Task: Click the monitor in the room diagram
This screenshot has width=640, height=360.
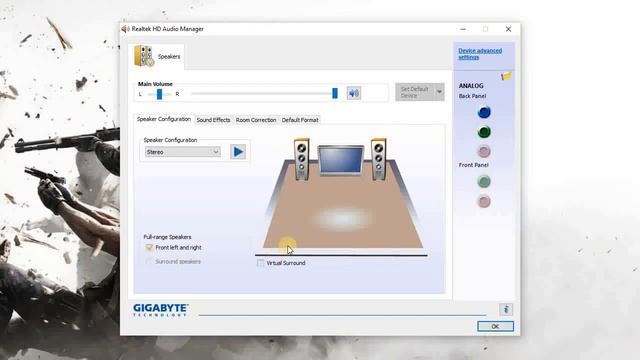Action: (341, 161)
